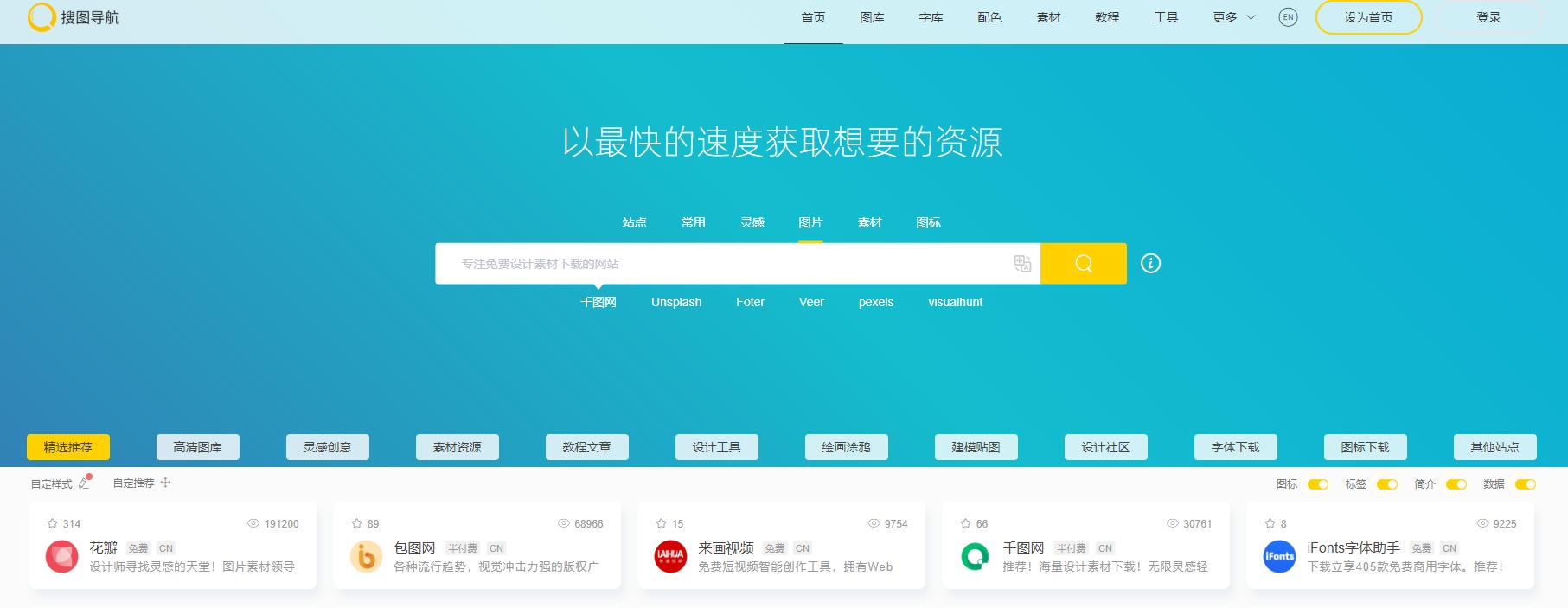Favorite iFonts字体助手 with its star icon

point(1270,523)
